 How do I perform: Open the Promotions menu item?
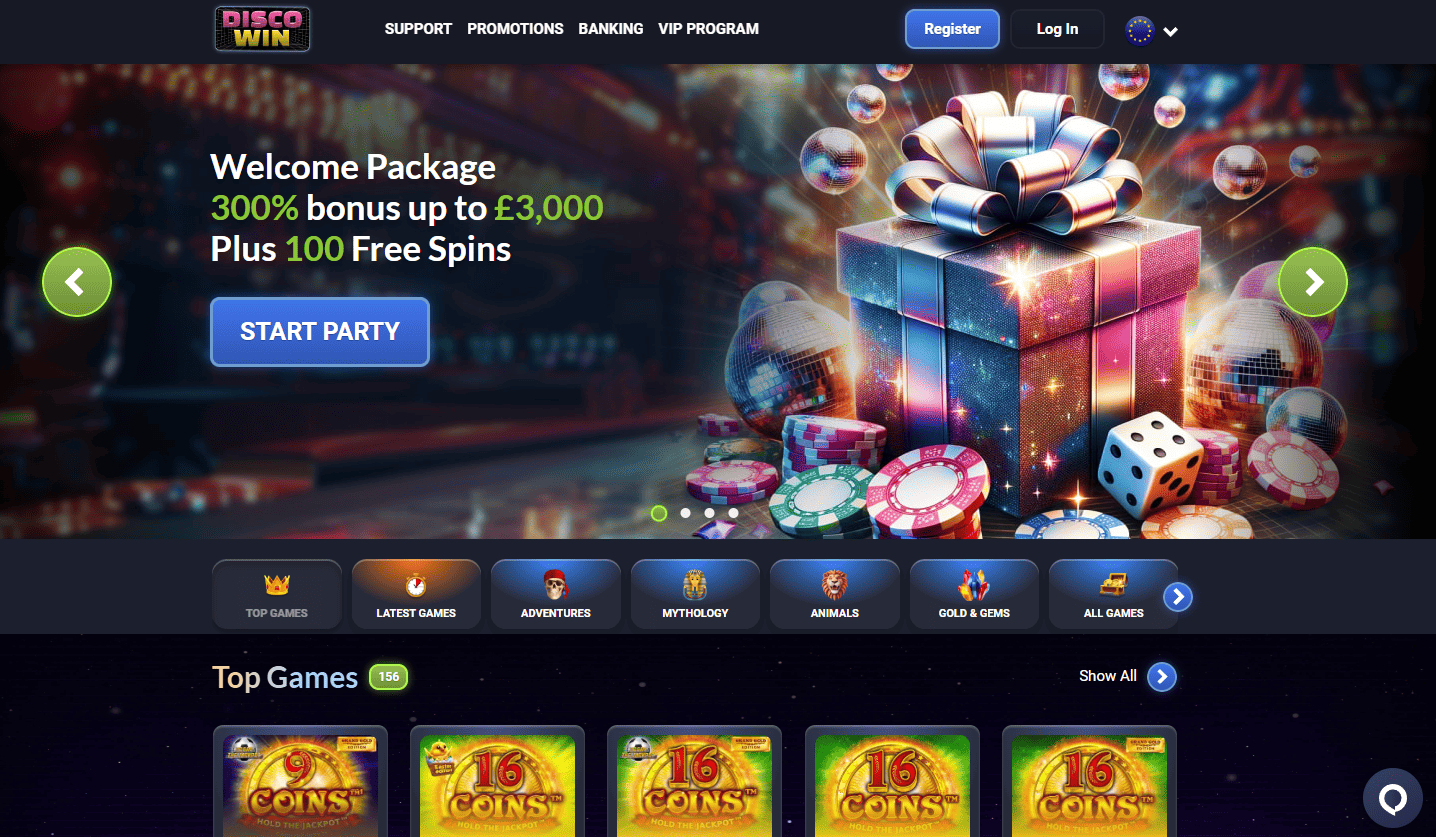[515, 29]
